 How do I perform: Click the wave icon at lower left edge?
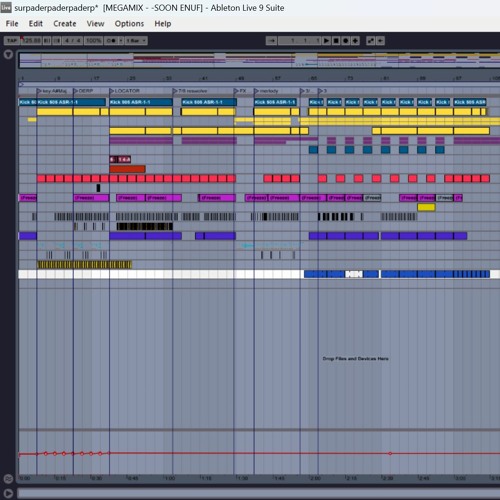pyautogui.click(x=8, y=479)
